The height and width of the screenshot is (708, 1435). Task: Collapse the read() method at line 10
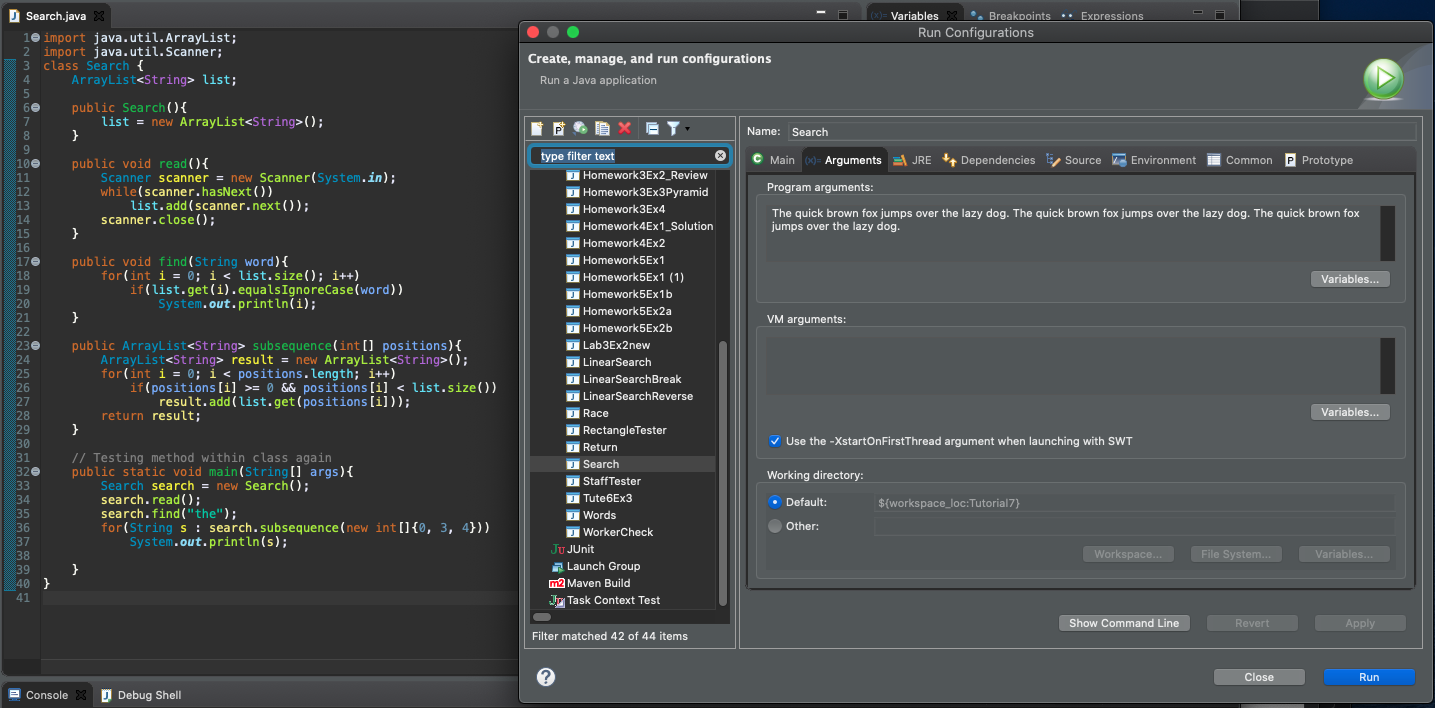coord(35,163)
